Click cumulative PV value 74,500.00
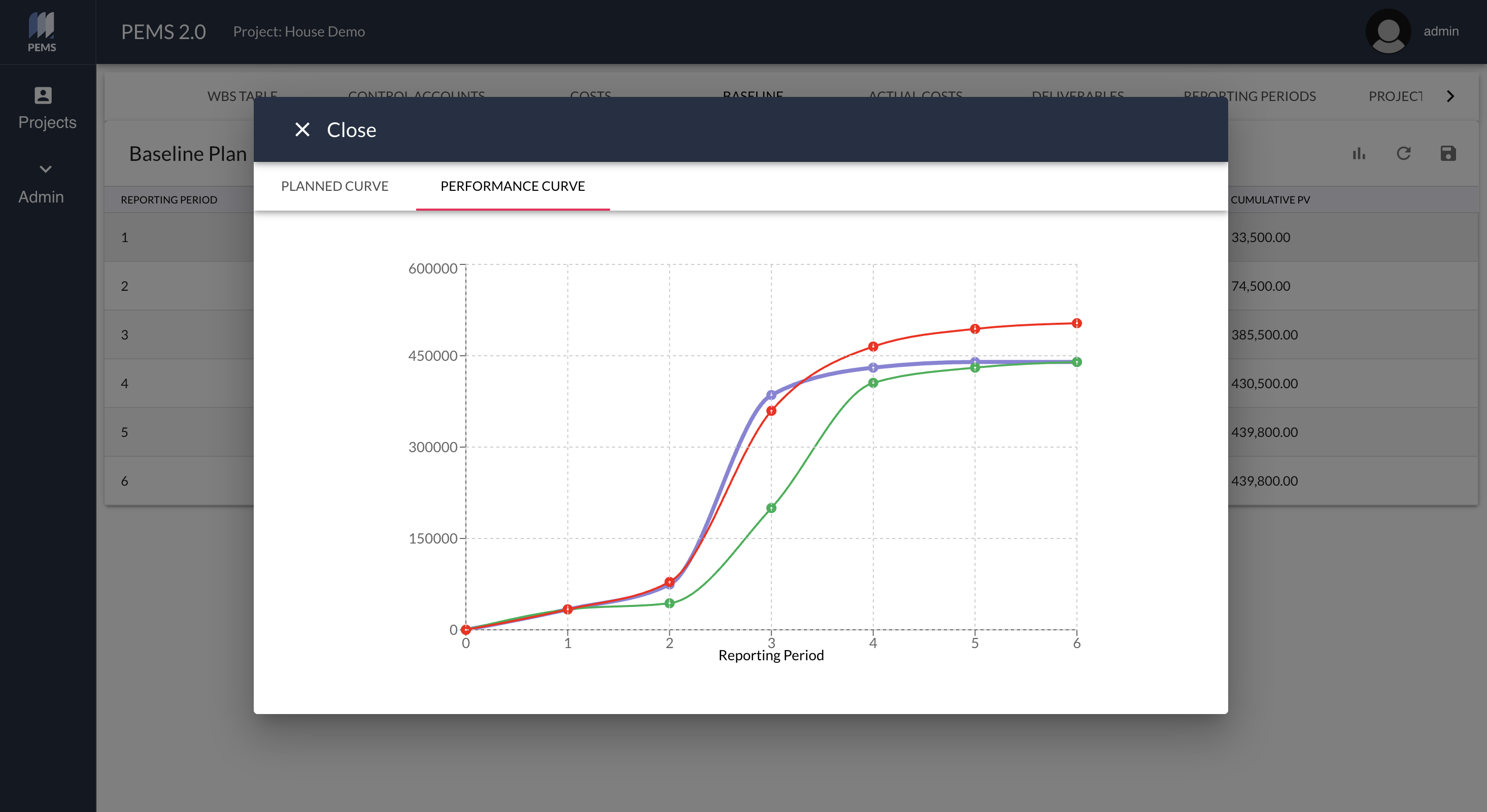The width and height of the screenshot is (1487, 812). click(x=1261, y=286)
